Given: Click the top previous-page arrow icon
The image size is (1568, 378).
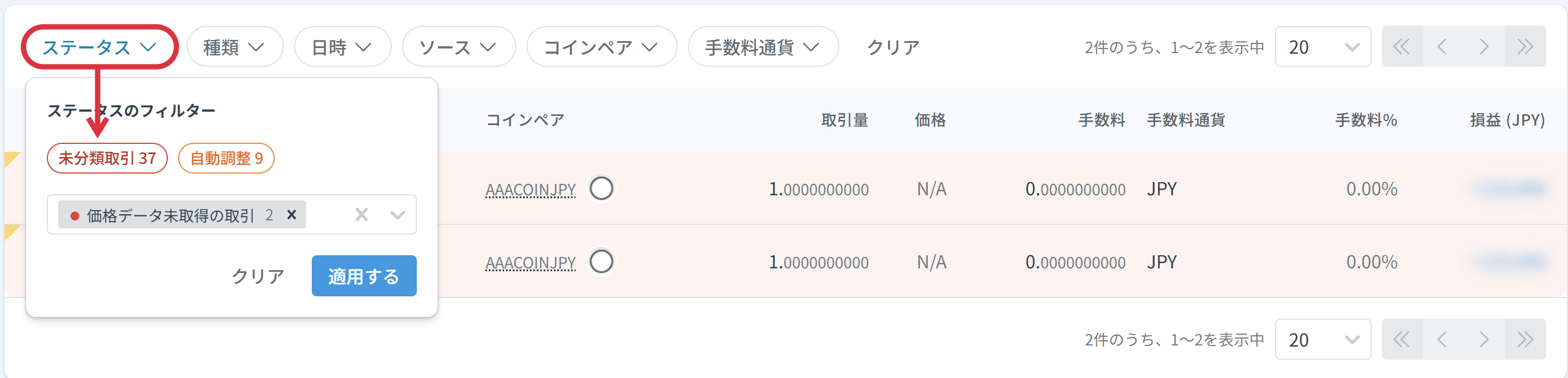Looking at the screenshot, I should [1442, 47].
